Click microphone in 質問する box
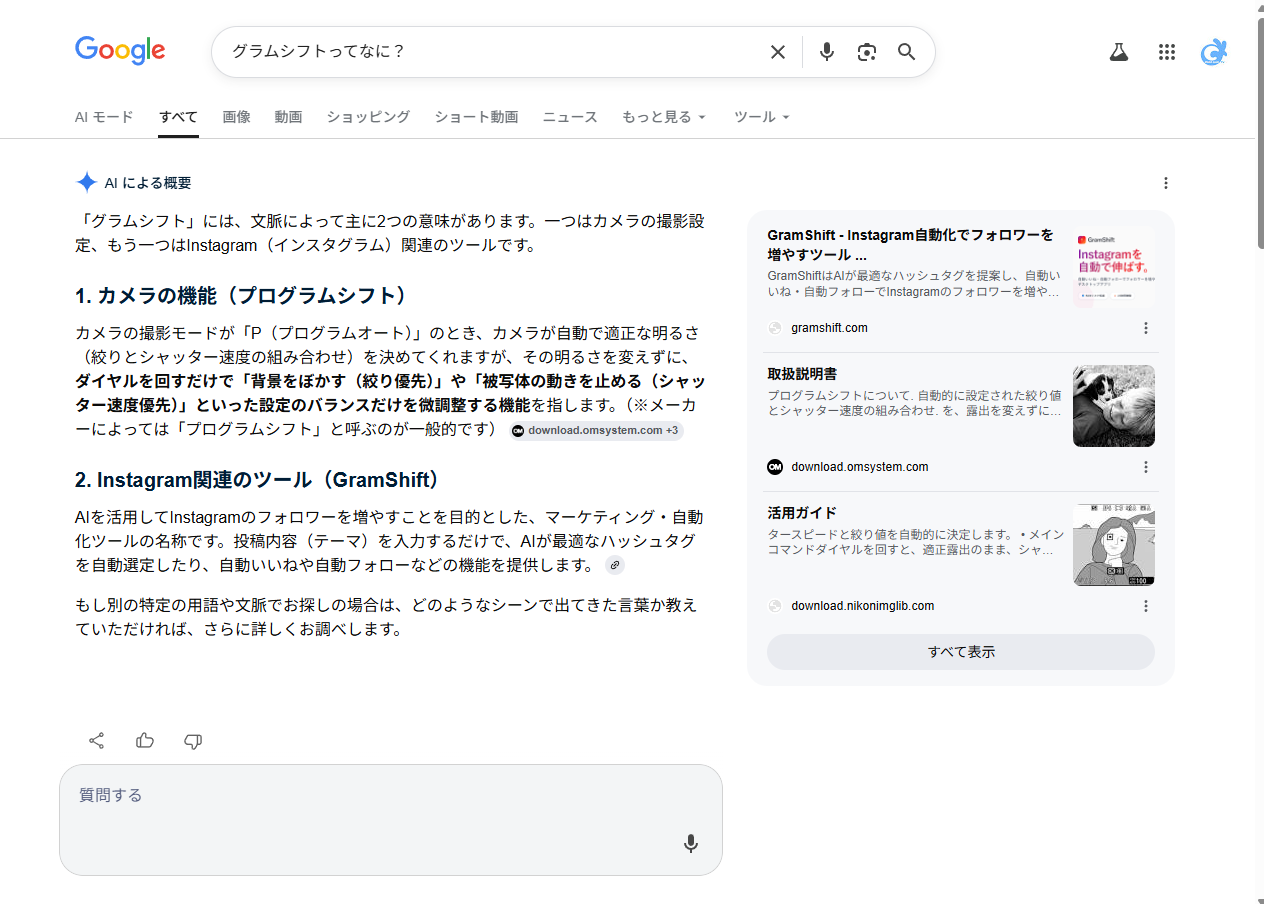Viewport: 1264px width, 904px height. click(690, 844)
